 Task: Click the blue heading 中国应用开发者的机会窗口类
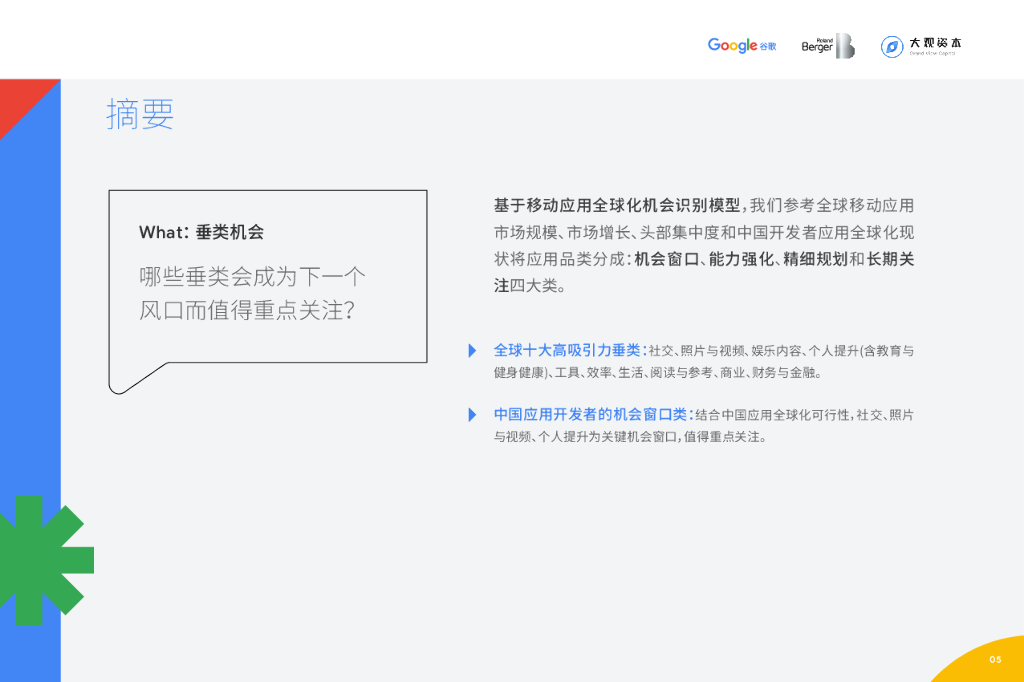tap(590, 414)
